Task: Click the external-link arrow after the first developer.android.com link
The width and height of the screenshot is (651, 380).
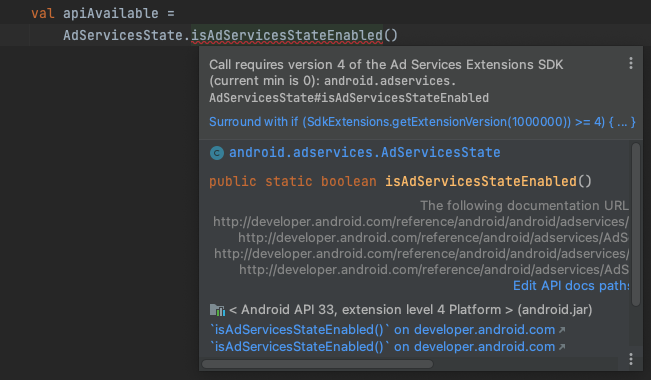Action: pyautogui.click(x=562, y=330)
